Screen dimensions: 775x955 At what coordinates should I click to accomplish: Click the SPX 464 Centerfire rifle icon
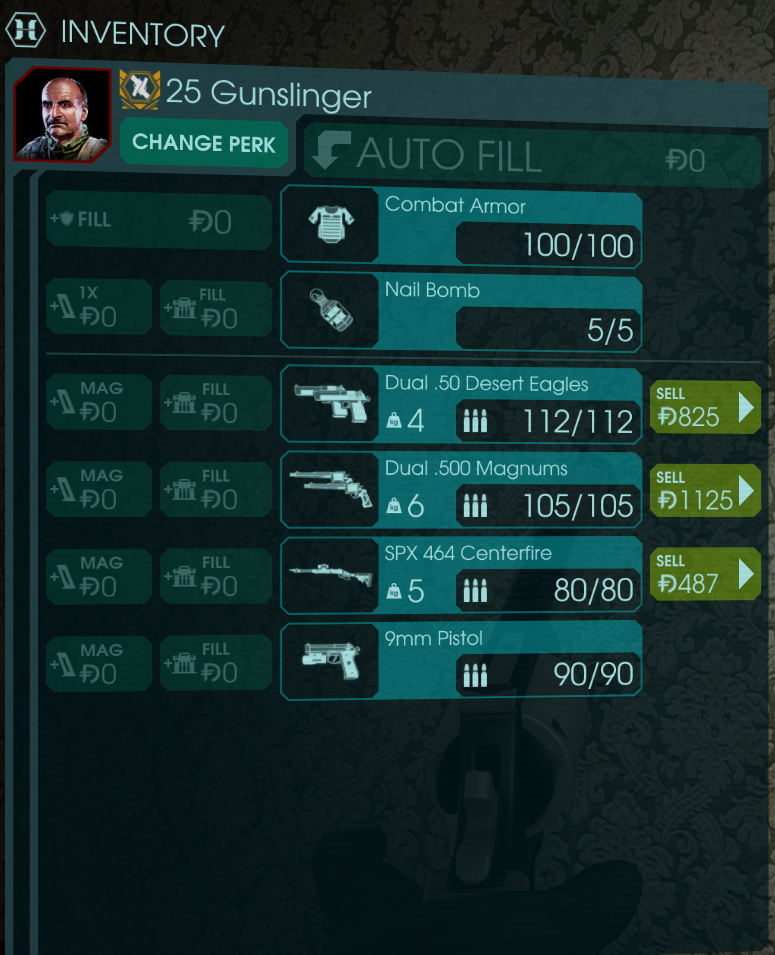click(x=331, y=574)
